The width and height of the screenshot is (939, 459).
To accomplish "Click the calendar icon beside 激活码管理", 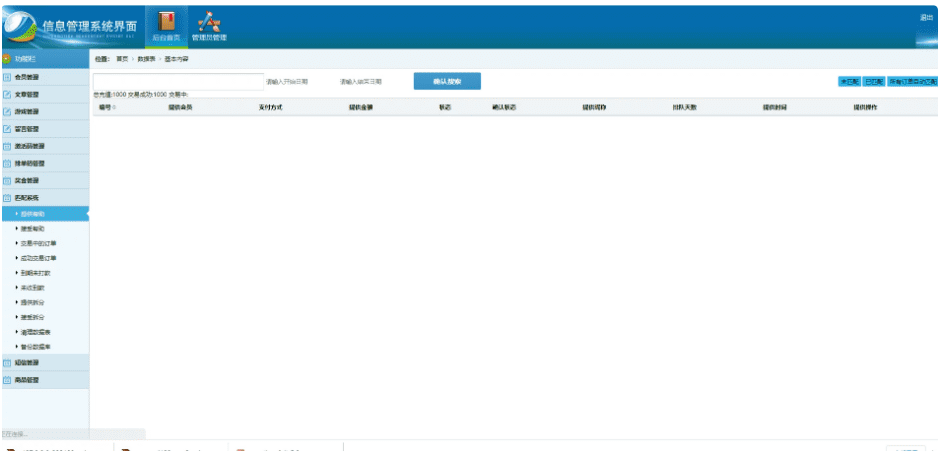I will tap(7, 146).
